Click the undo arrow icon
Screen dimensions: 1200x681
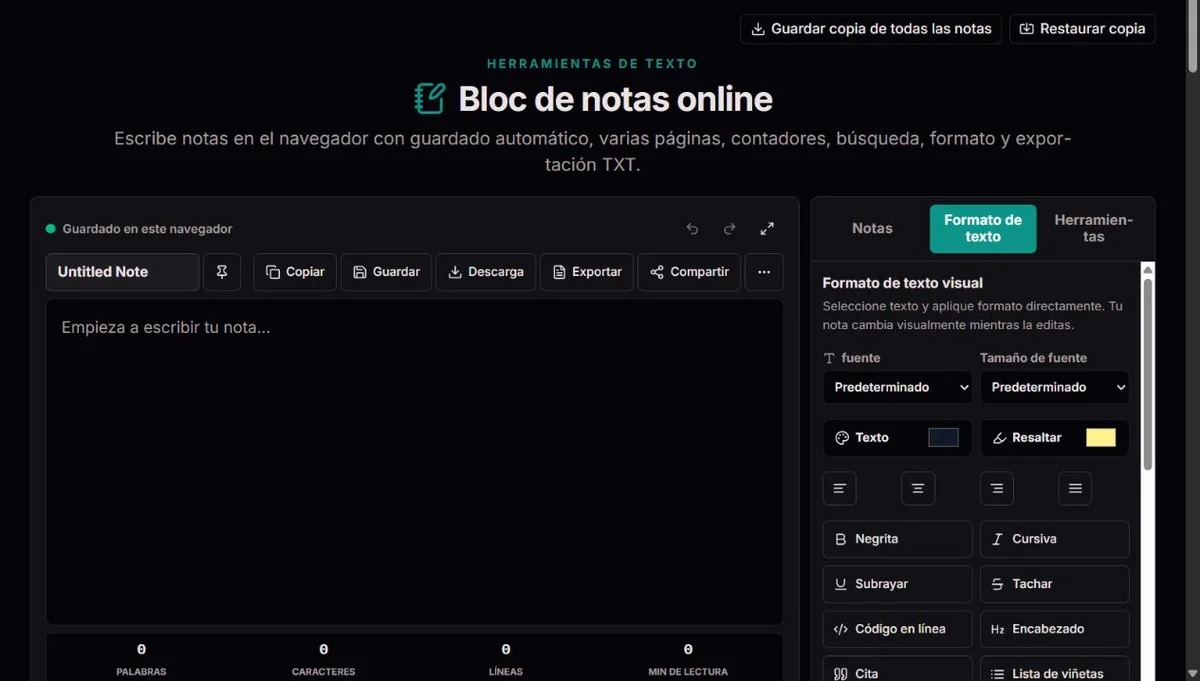pos(692,229)
